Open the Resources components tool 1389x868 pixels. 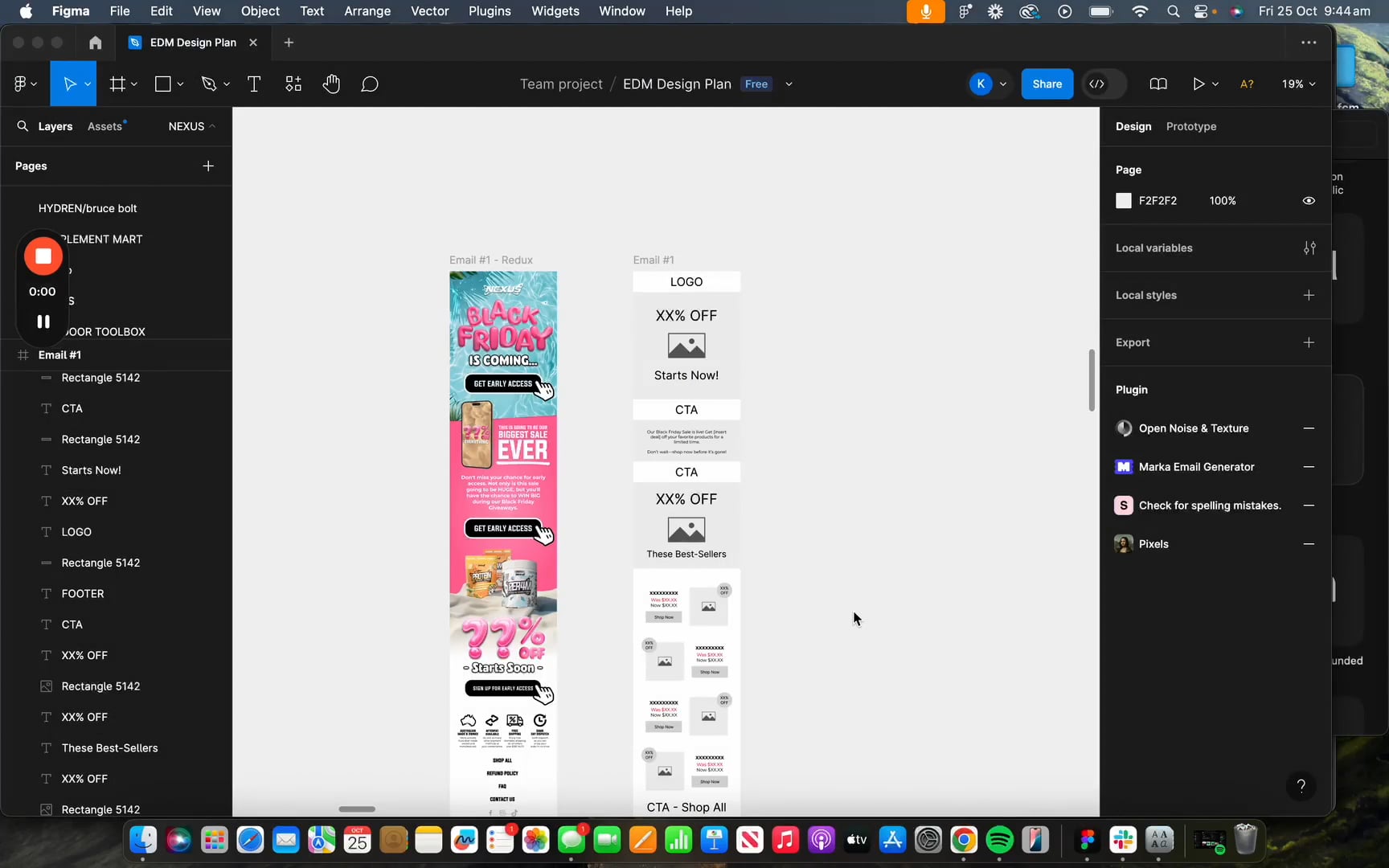pos(293,84)
